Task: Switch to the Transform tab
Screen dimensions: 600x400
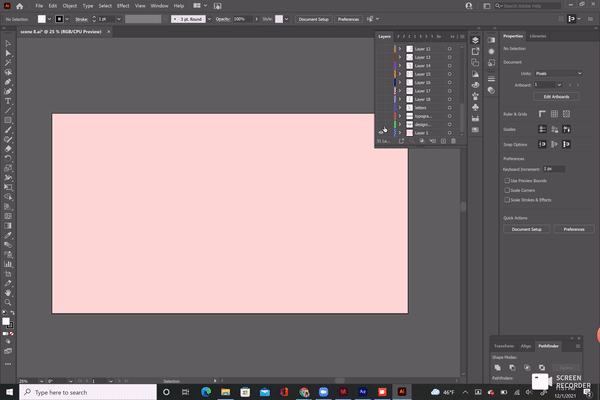Action: [504, 346]
